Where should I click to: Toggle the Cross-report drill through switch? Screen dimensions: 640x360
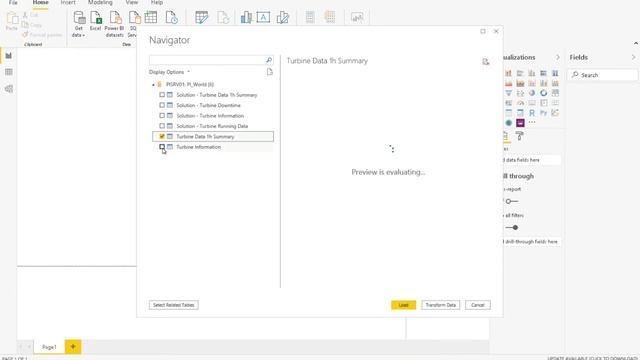point(511,201)
